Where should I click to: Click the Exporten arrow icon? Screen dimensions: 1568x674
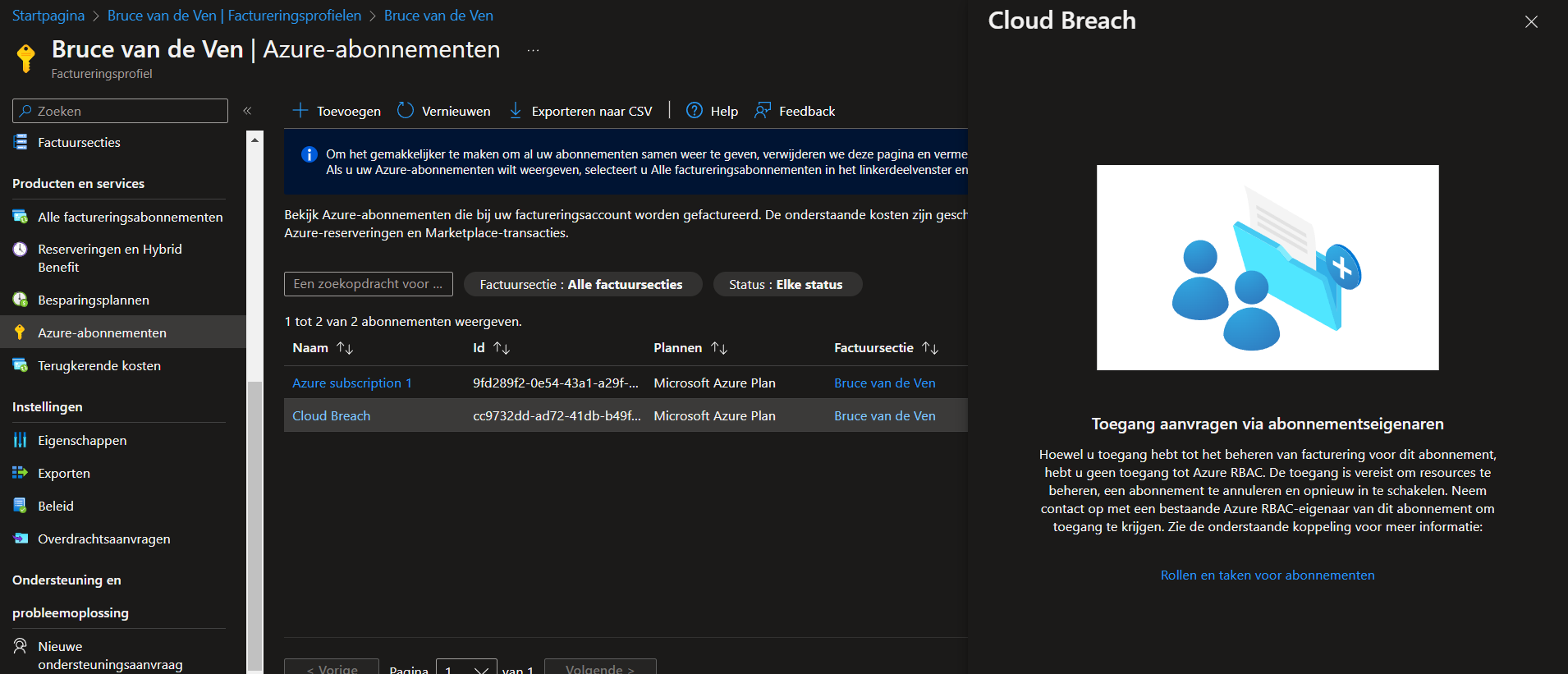click(21, 473)
